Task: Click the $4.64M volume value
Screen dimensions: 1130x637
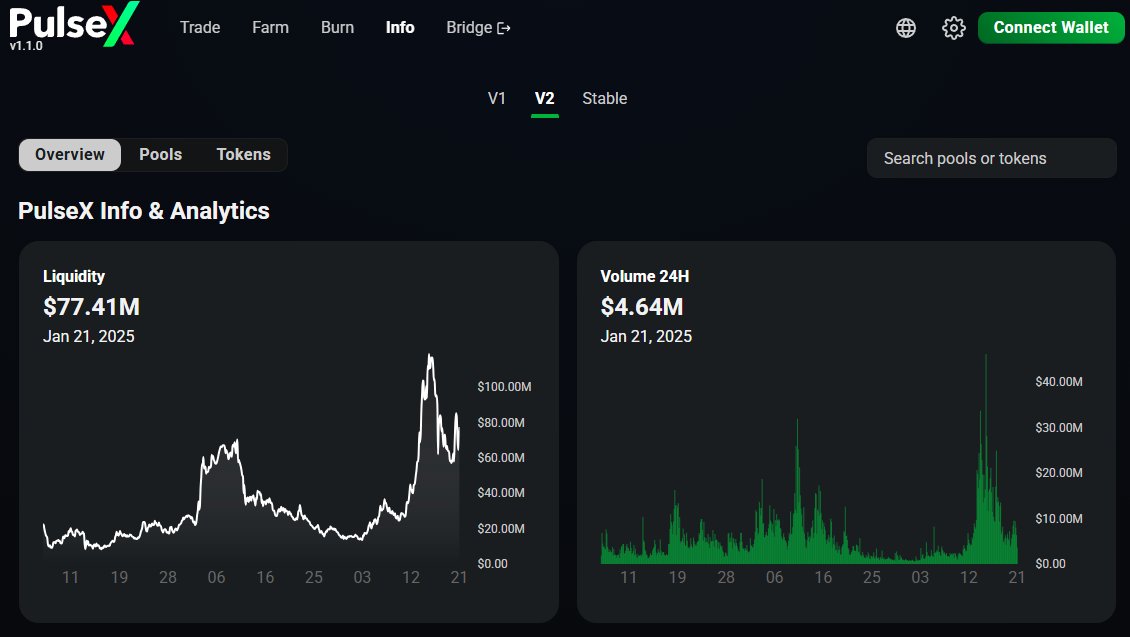Action: point(641,307)
